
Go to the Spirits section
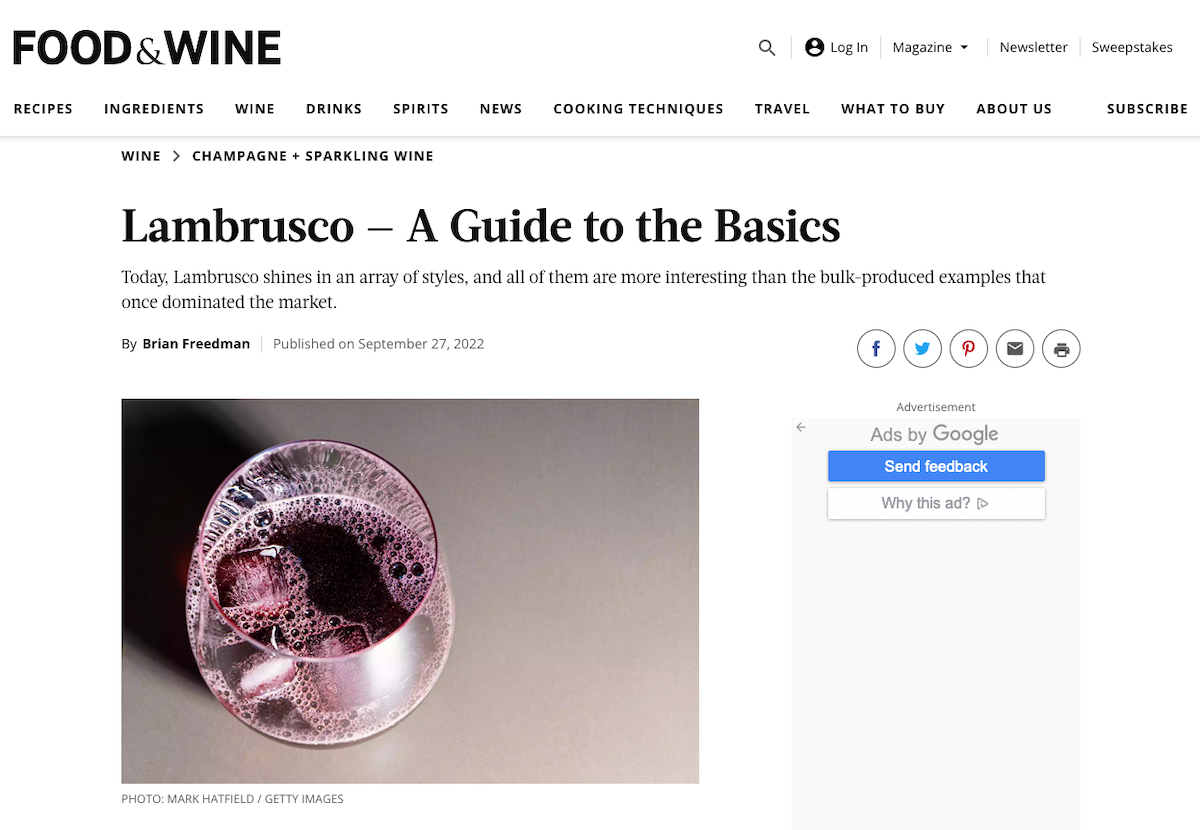(421, 108)
